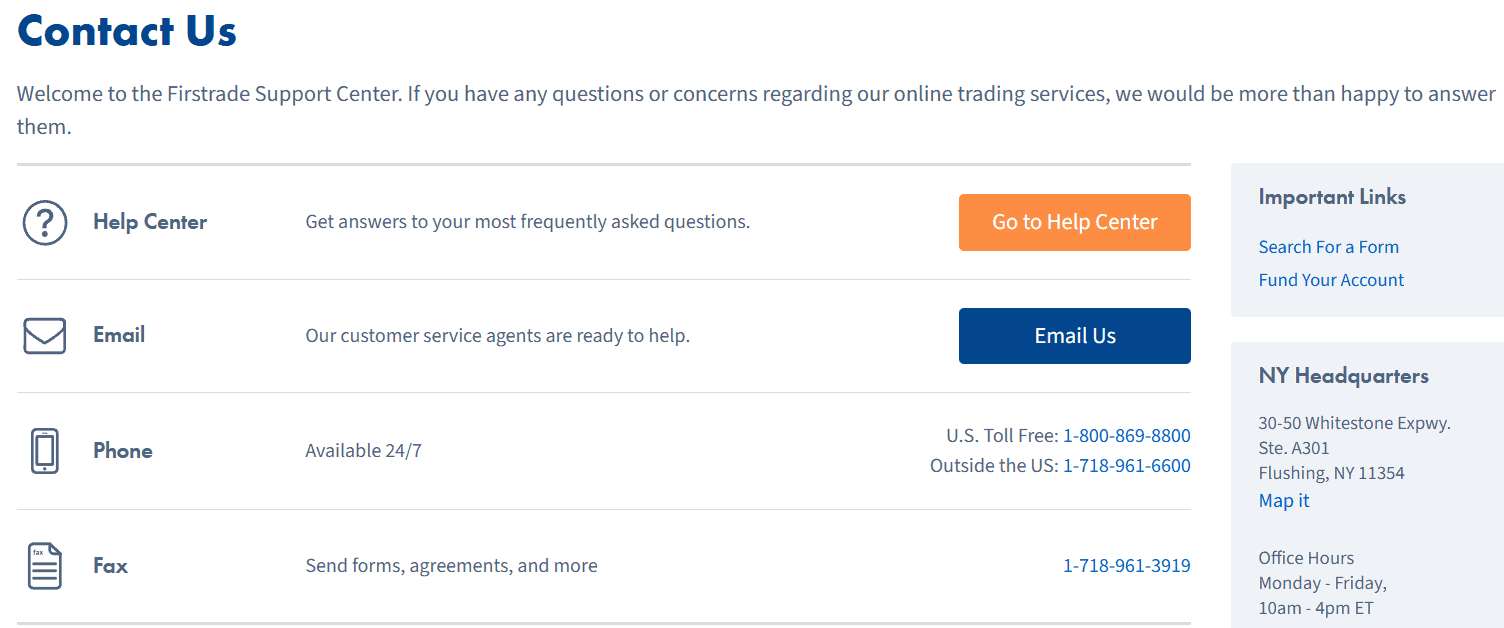Call the U.S. toll free number 1-800-869-8800
The height and width of the screenshot is (628, 1504).
(x=1126, y=436)
